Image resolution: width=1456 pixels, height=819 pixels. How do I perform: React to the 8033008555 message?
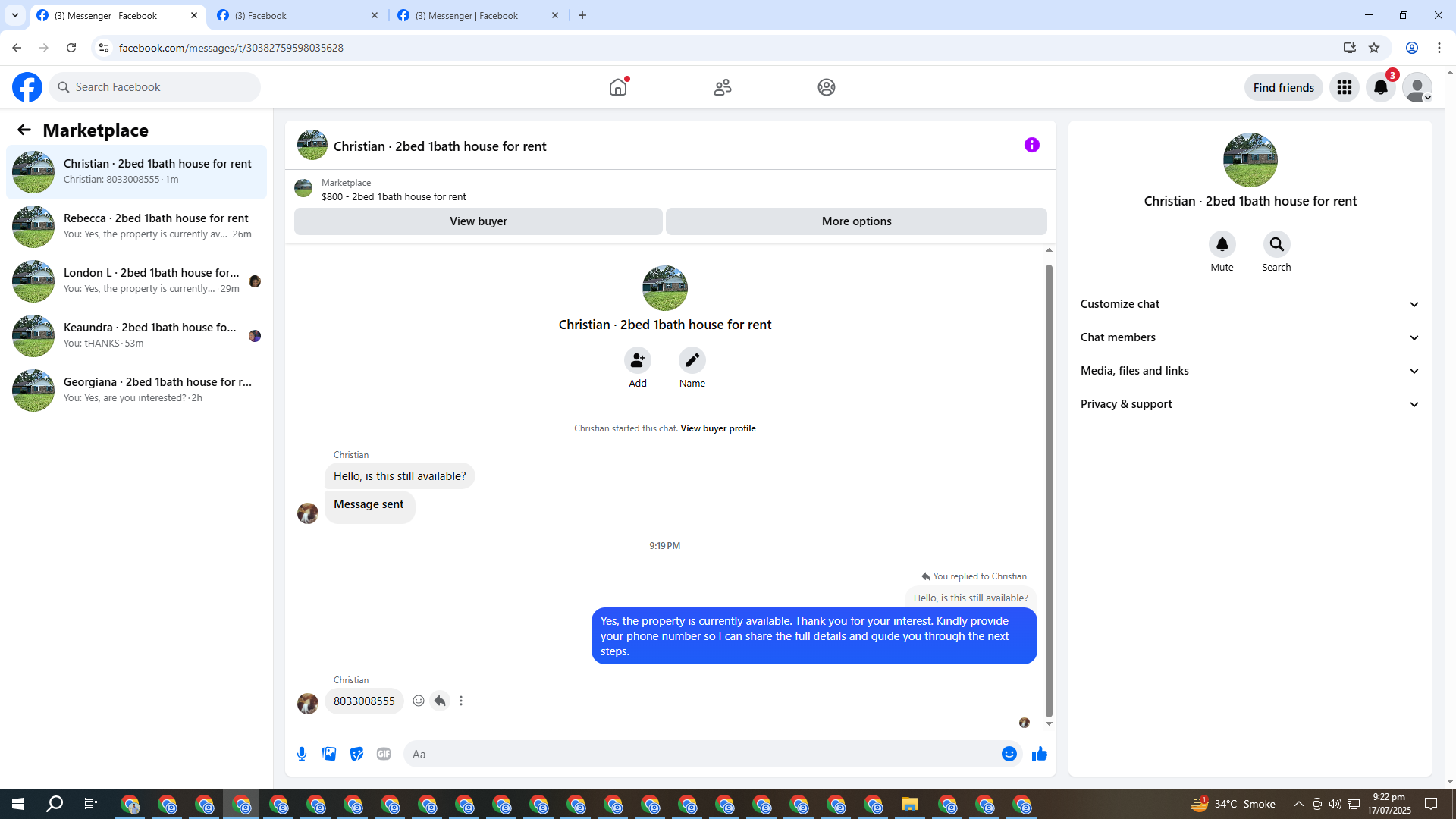pos(419,701)
